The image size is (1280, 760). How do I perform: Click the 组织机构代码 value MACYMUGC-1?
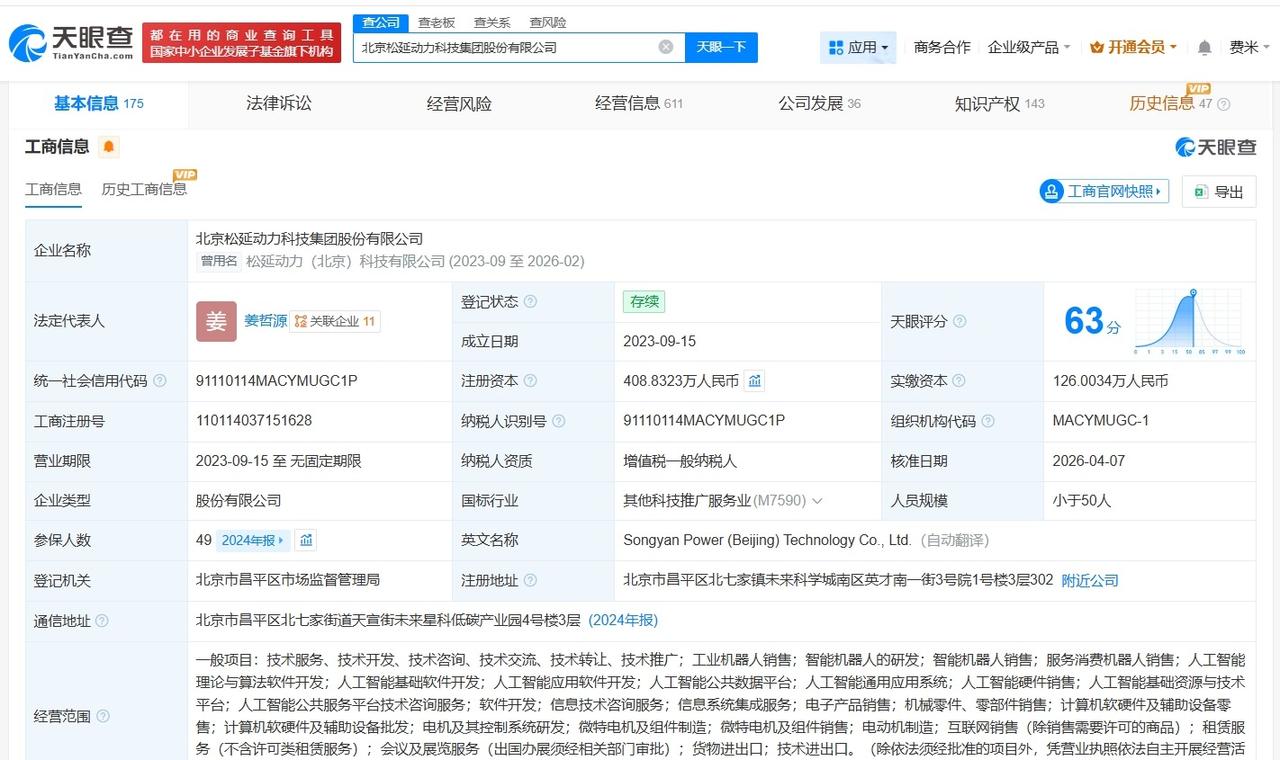click(1100, 421)
